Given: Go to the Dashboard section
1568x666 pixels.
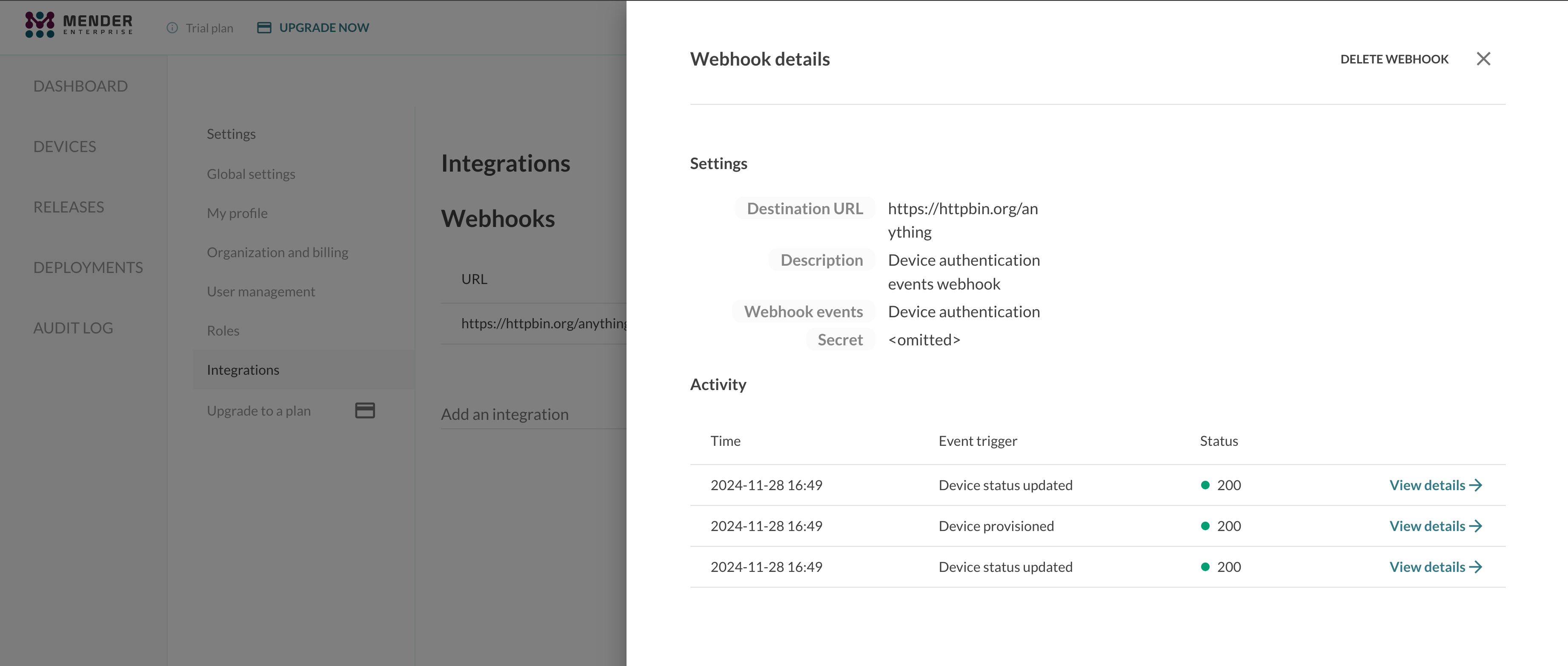Looking at the screenshot, I should click(80, 86).
